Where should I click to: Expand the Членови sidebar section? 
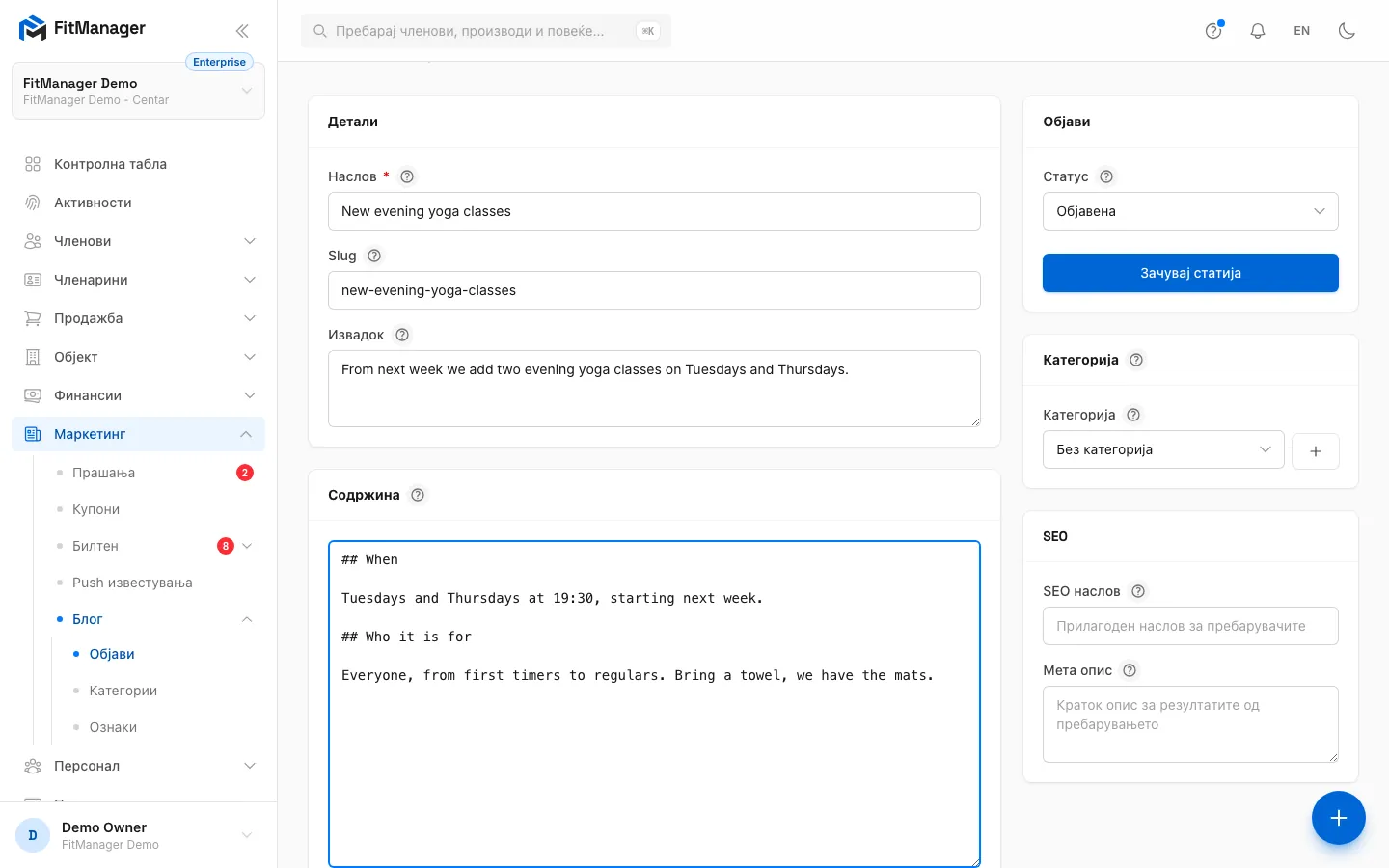pos(138,241)
